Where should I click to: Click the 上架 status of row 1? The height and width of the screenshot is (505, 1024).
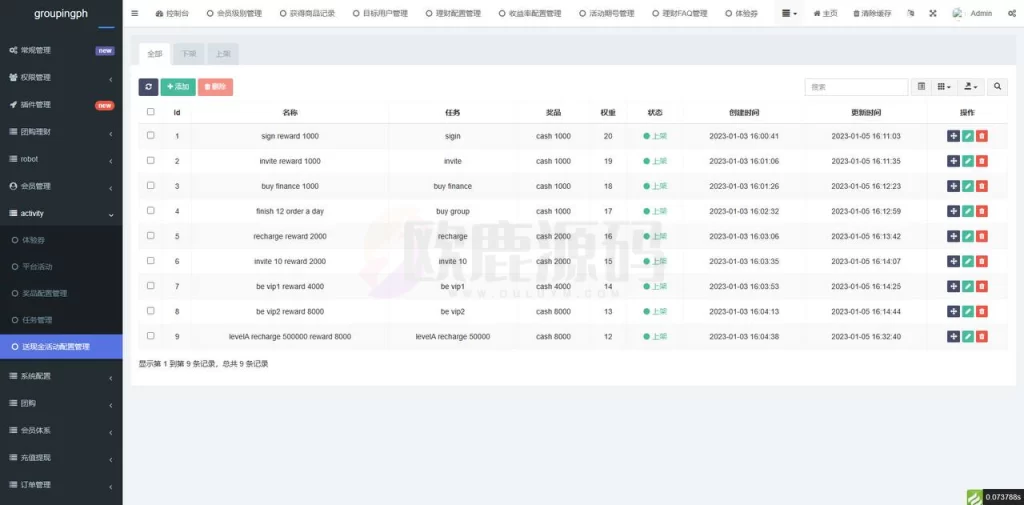pos(655,136)
